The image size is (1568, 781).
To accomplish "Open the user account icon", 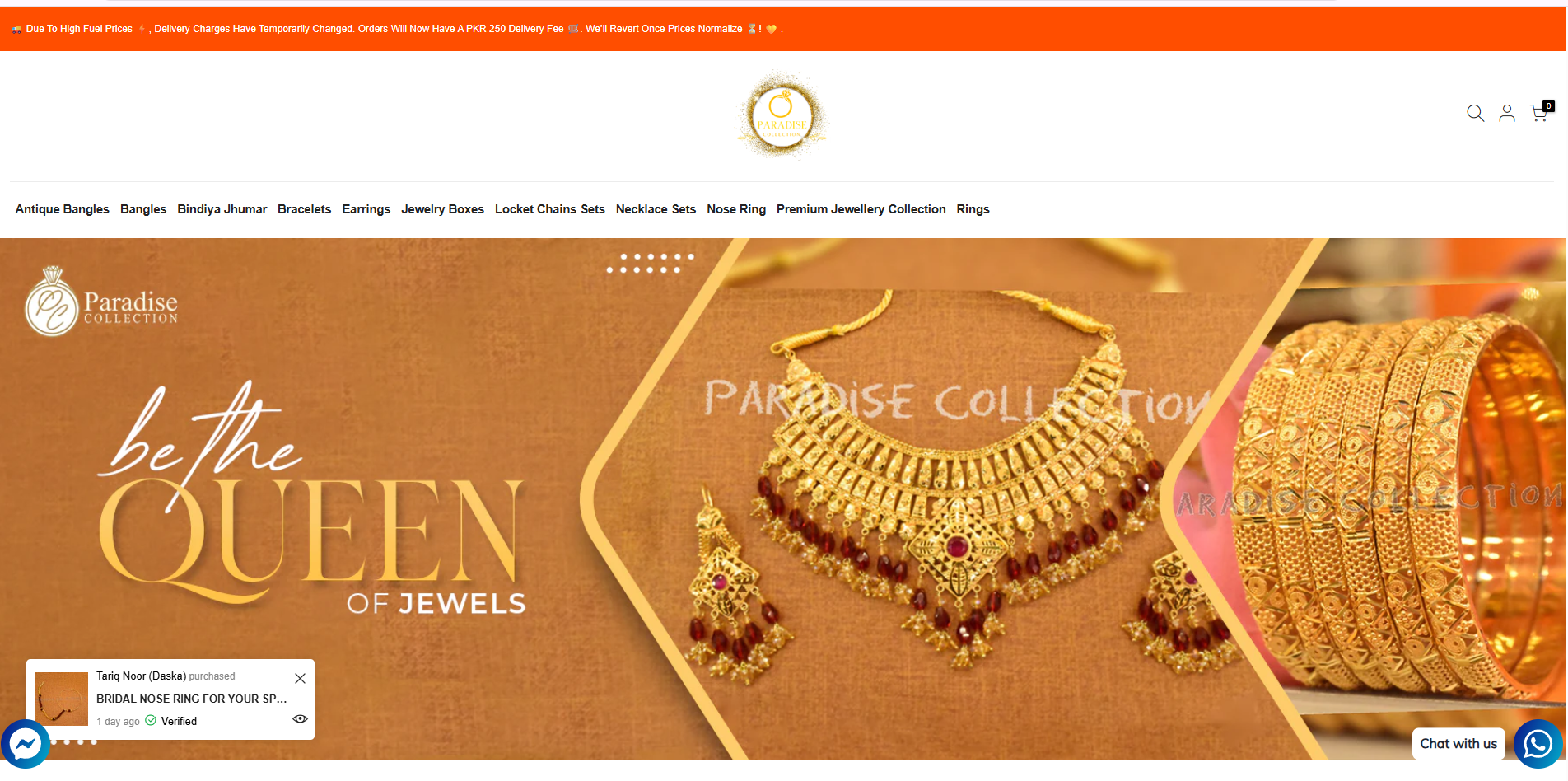I will click(x=1506, y=114).
